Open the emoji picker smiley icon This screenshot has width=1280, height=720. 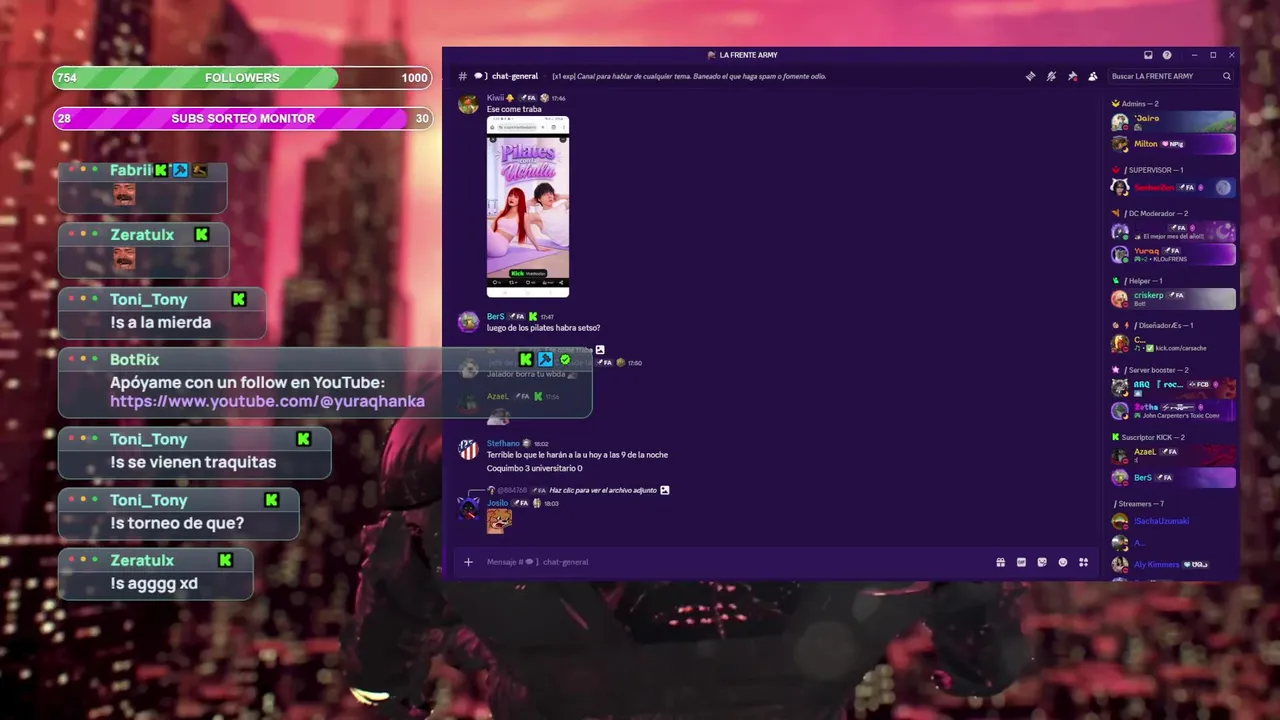(x=1063, y=562)
